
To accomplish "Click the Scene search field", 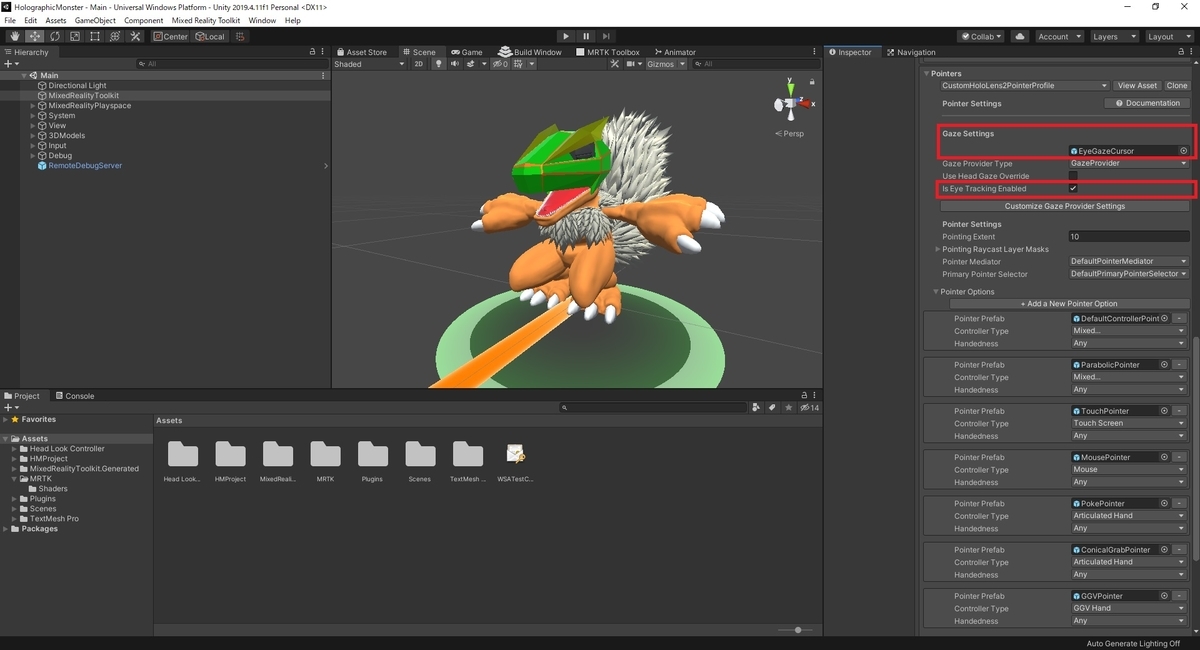I will coord(755,64).
